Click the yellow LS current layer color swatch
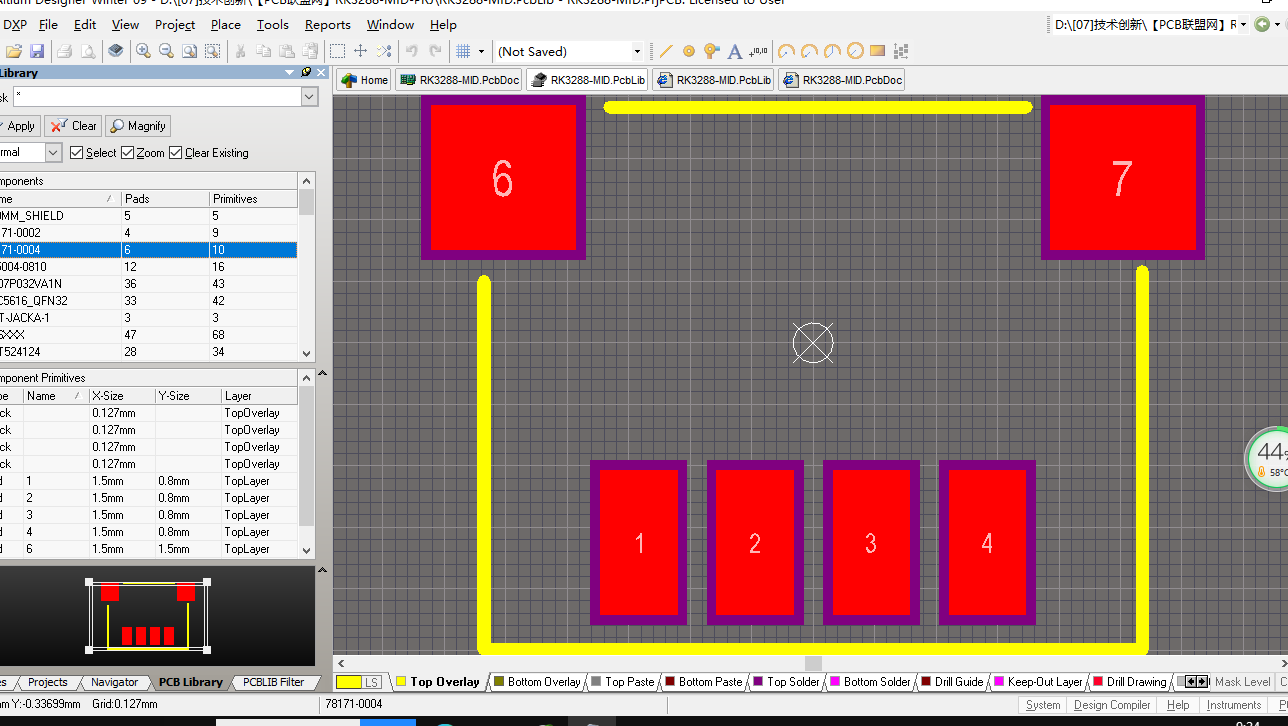Viewport: 1288px width, 726px height. point(349,682)
